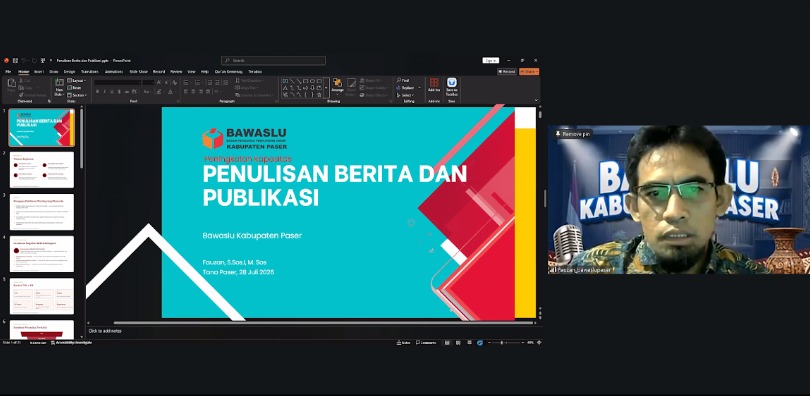Toggle Underline formatting

(x=112, y=91)
